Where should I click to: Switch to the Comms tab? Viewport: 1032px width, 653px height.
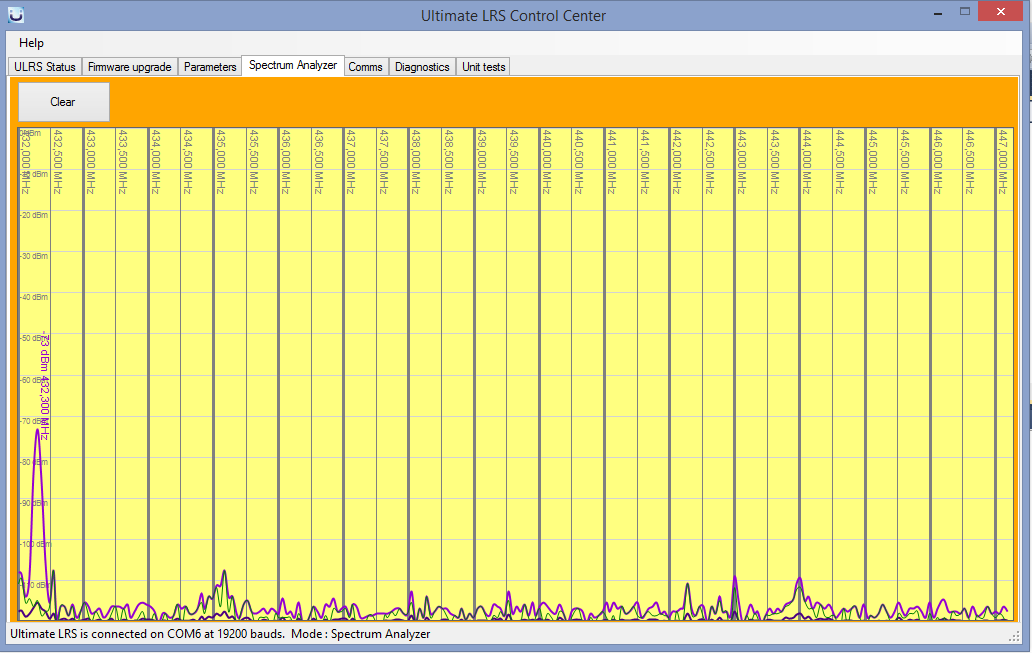[365, 66]
